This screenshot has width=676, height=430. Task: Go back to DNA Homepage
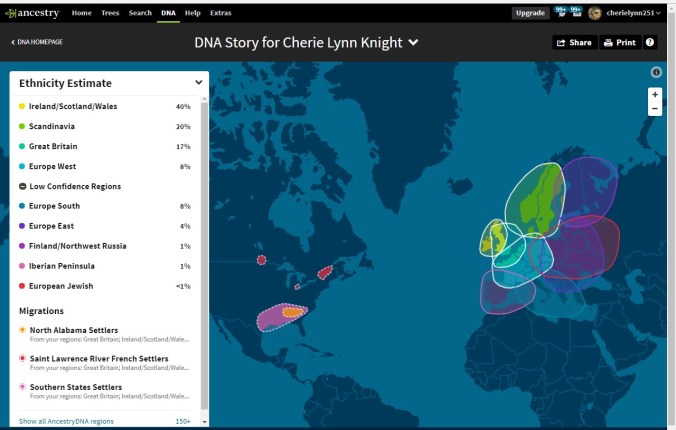coord(37,42)
